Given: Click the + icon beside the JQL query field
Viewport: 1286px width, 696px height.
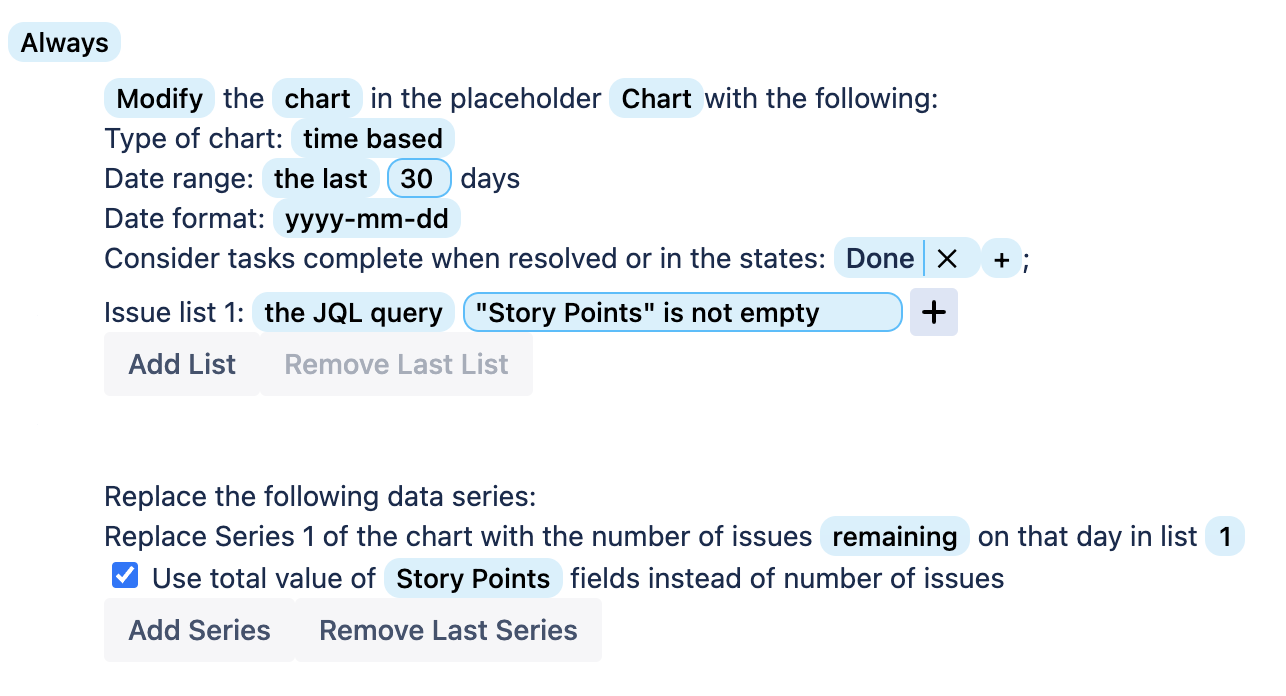Looking at the screenshot, I should (x=933, y=312).
